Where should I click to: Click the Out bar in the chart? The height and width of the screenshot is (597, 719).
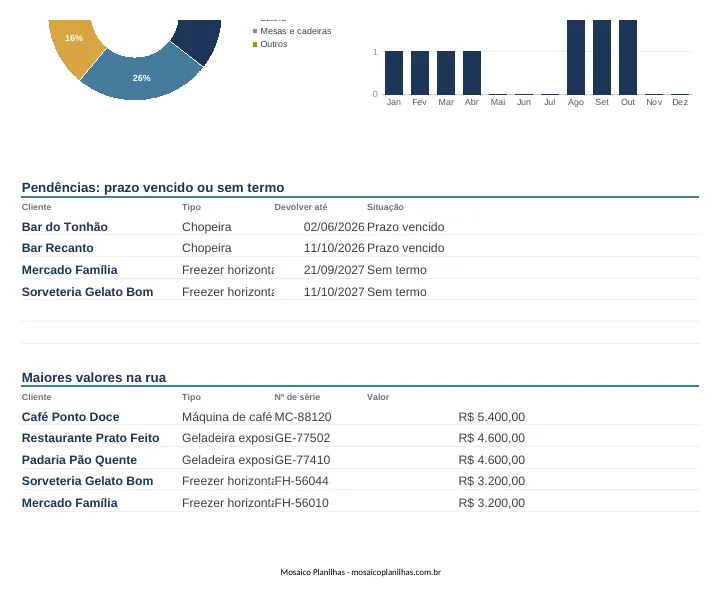[628, 57]
